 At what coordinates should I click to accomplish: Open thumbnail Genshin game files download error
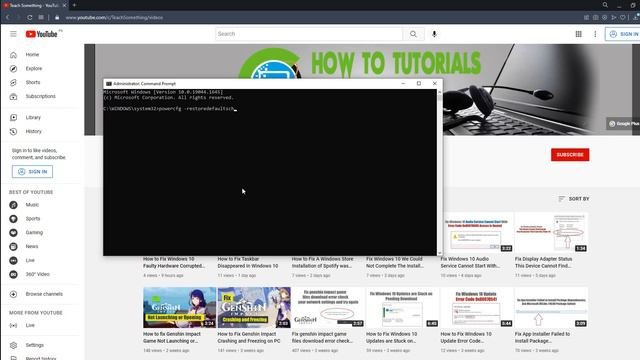[328, 307]
